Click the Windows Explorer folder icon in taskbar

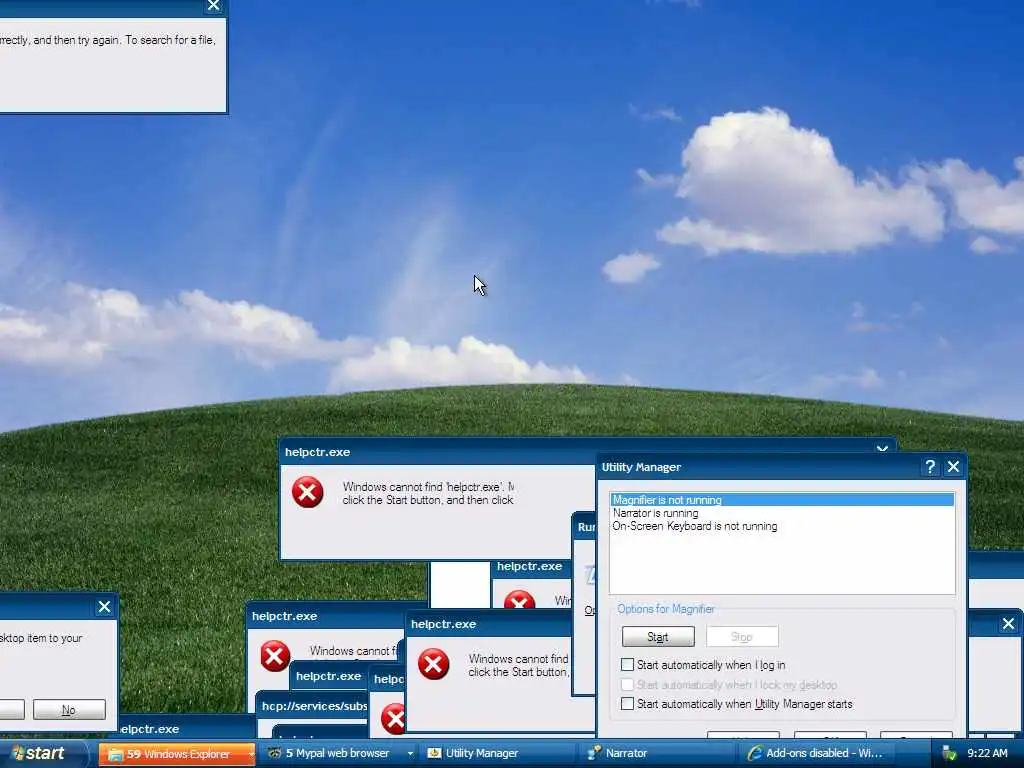pyautogui.click(x=115, y=754)
